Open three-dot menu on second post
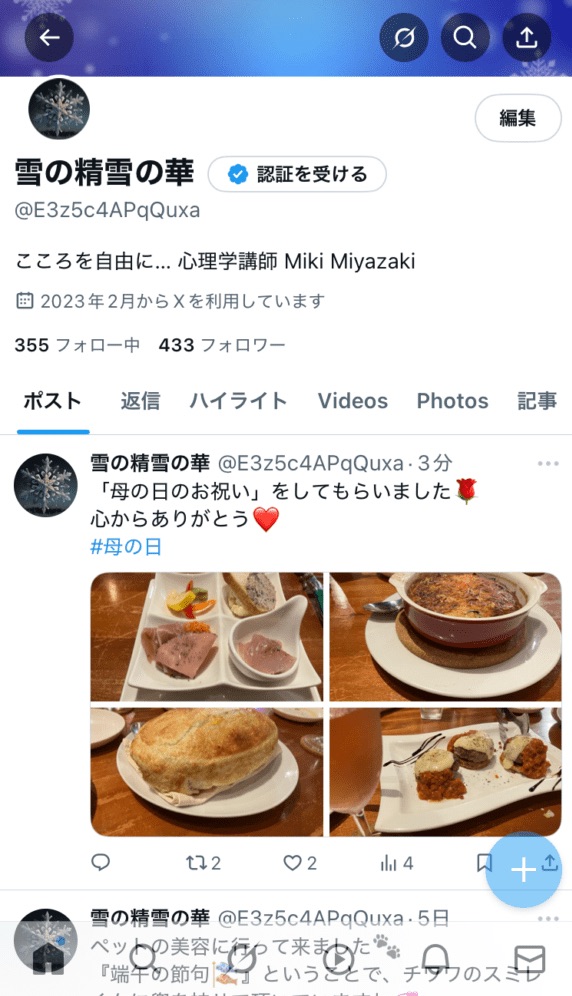Image resolution: width=572 pixels, height=996 pixels. (548, 919)
